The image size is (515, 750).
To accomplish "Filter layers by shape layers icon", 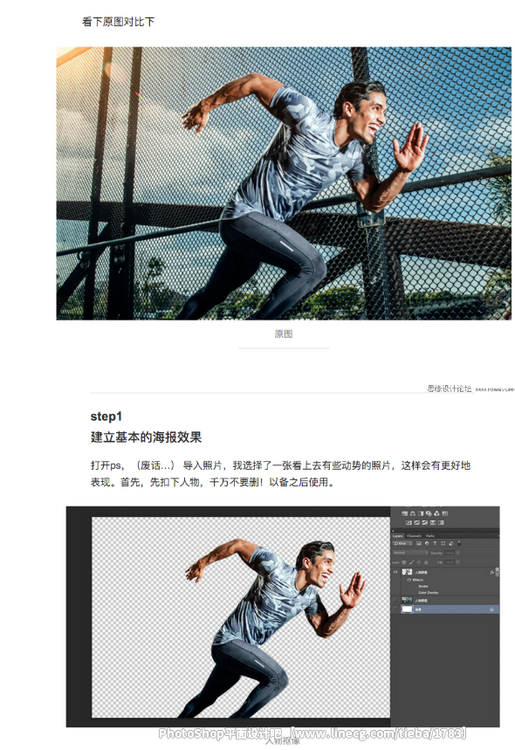I will tap(443, 543).
